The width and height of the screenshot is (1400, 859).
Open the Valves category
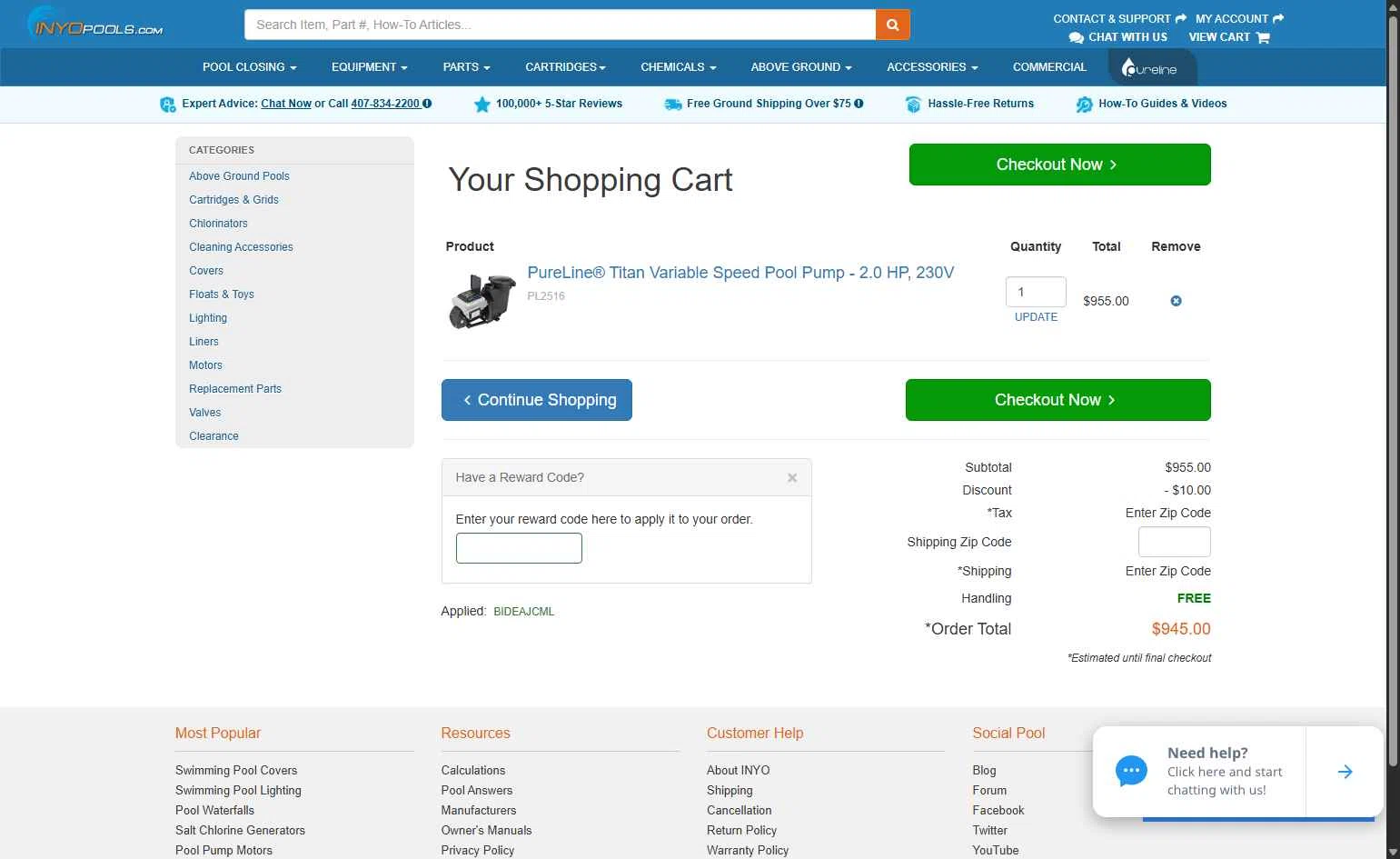(205, 413)
